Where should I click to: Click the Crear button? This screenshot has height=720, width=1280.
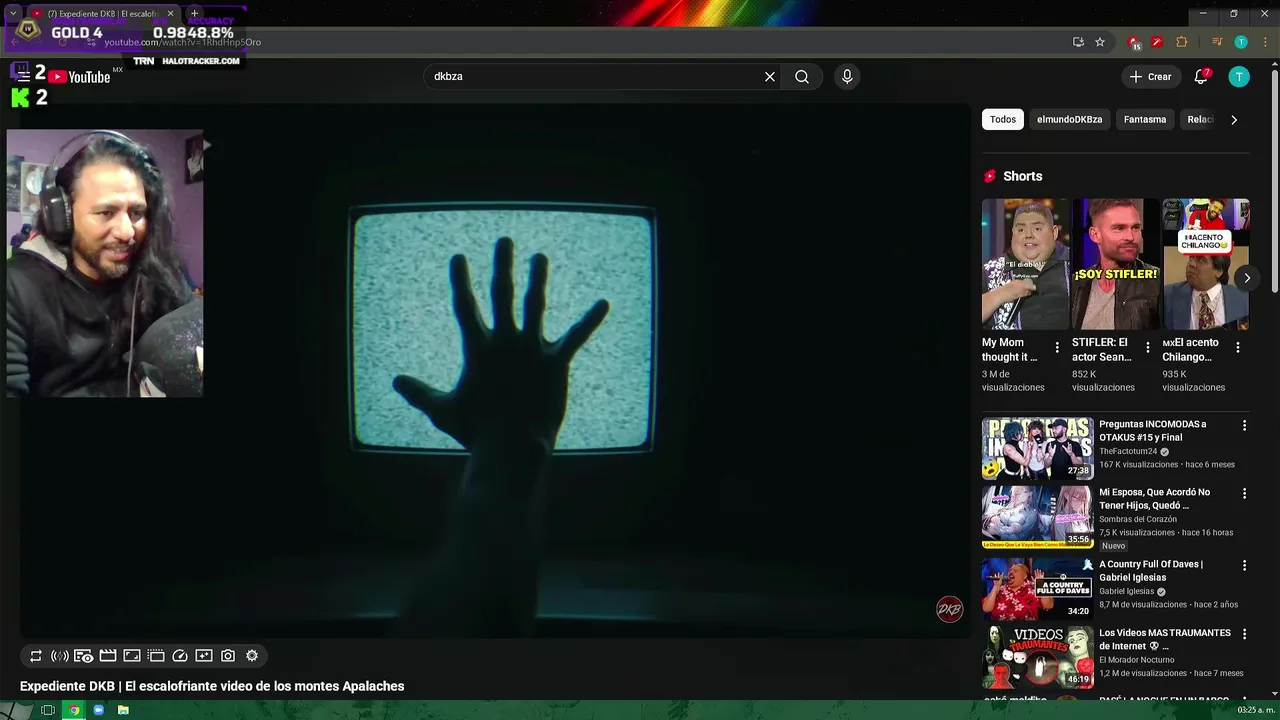(x=1150, y=77)
